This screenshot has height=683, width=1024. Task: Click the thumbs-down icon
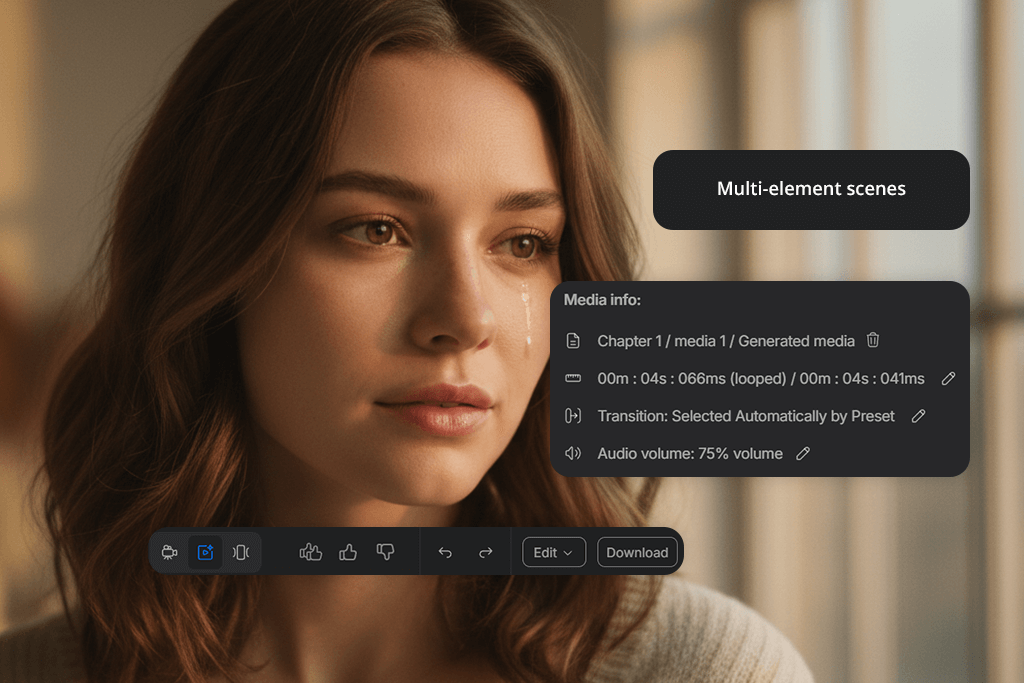[385, 552]
